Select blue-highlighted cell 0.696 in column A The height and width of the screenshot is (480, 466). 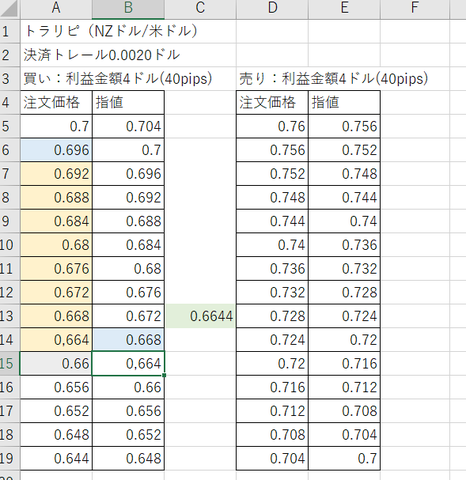pyautogui.click(x=56, y=150)
